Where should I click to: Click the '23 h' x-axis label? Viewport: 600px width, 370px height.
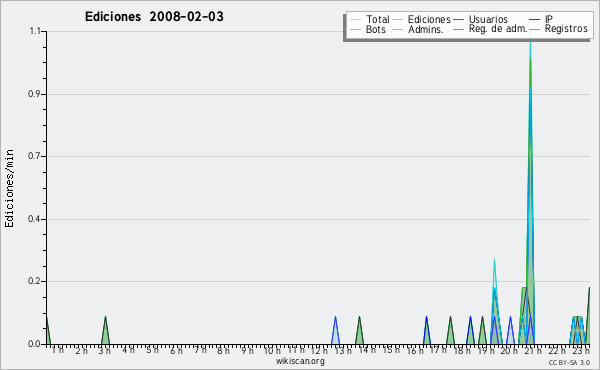click(x=581, y=350)
